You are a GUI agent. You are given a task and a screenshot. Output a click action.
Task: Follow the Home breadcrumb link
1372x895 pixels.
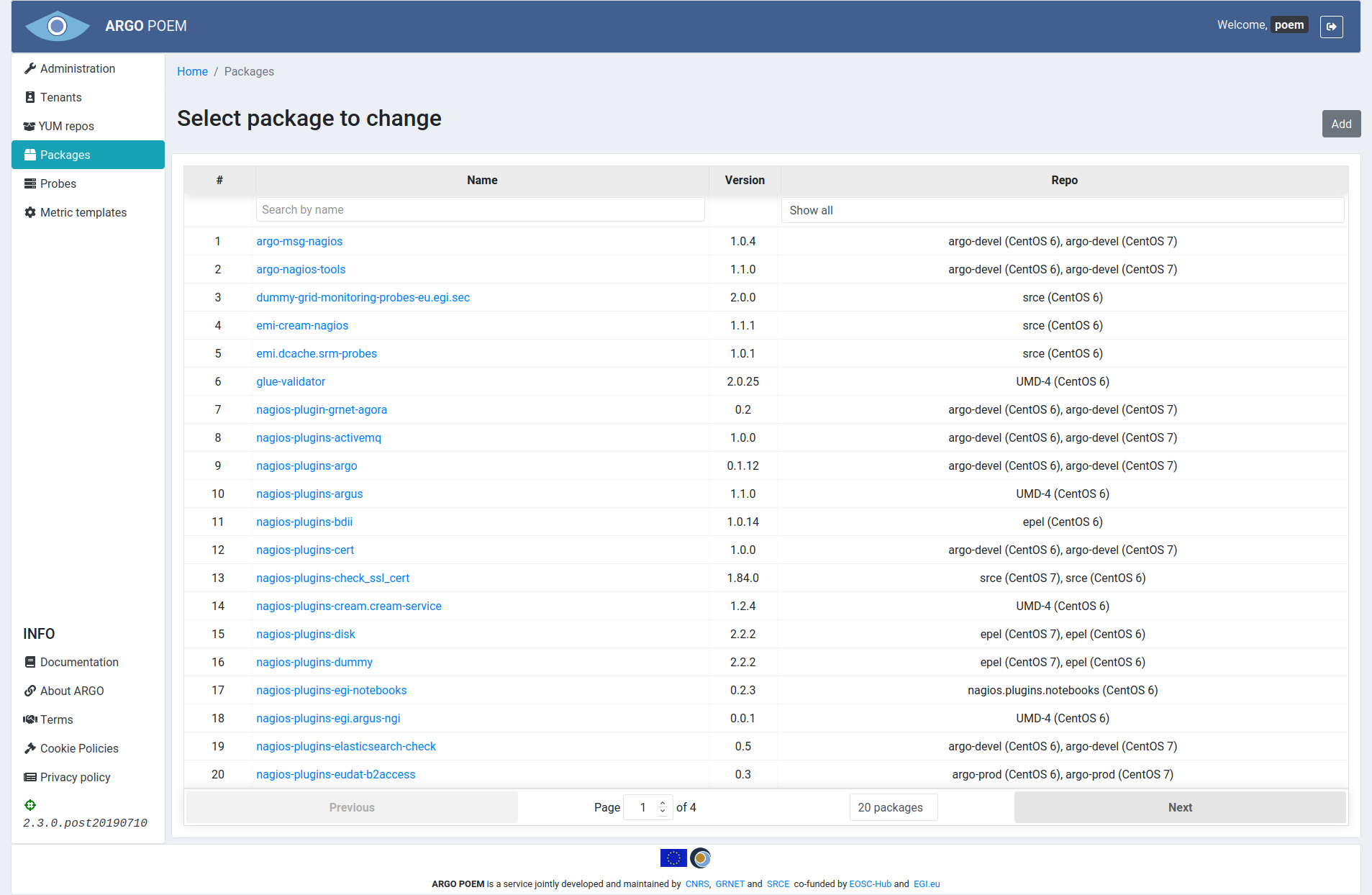(x=192, y=71)
